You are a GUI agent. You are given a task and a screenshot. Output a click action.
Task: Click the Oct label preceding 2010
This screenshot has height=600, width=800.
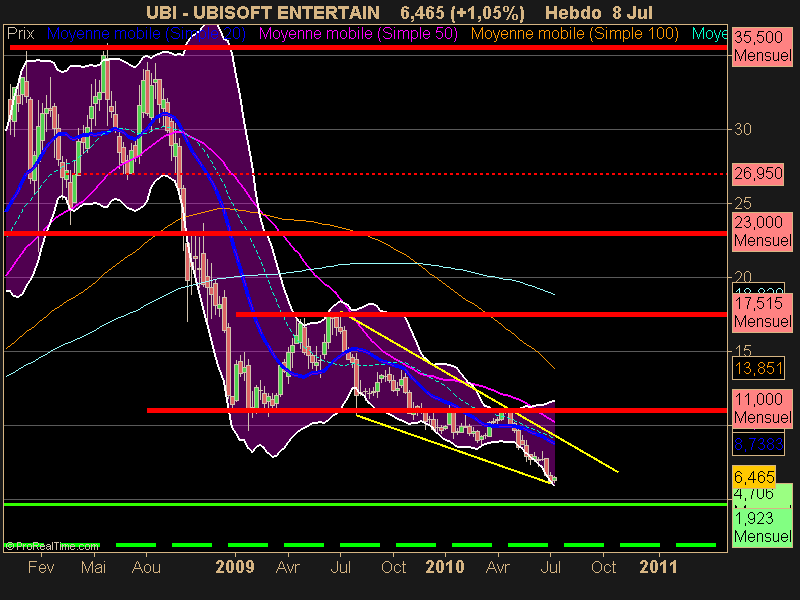(x=393, y=567)
